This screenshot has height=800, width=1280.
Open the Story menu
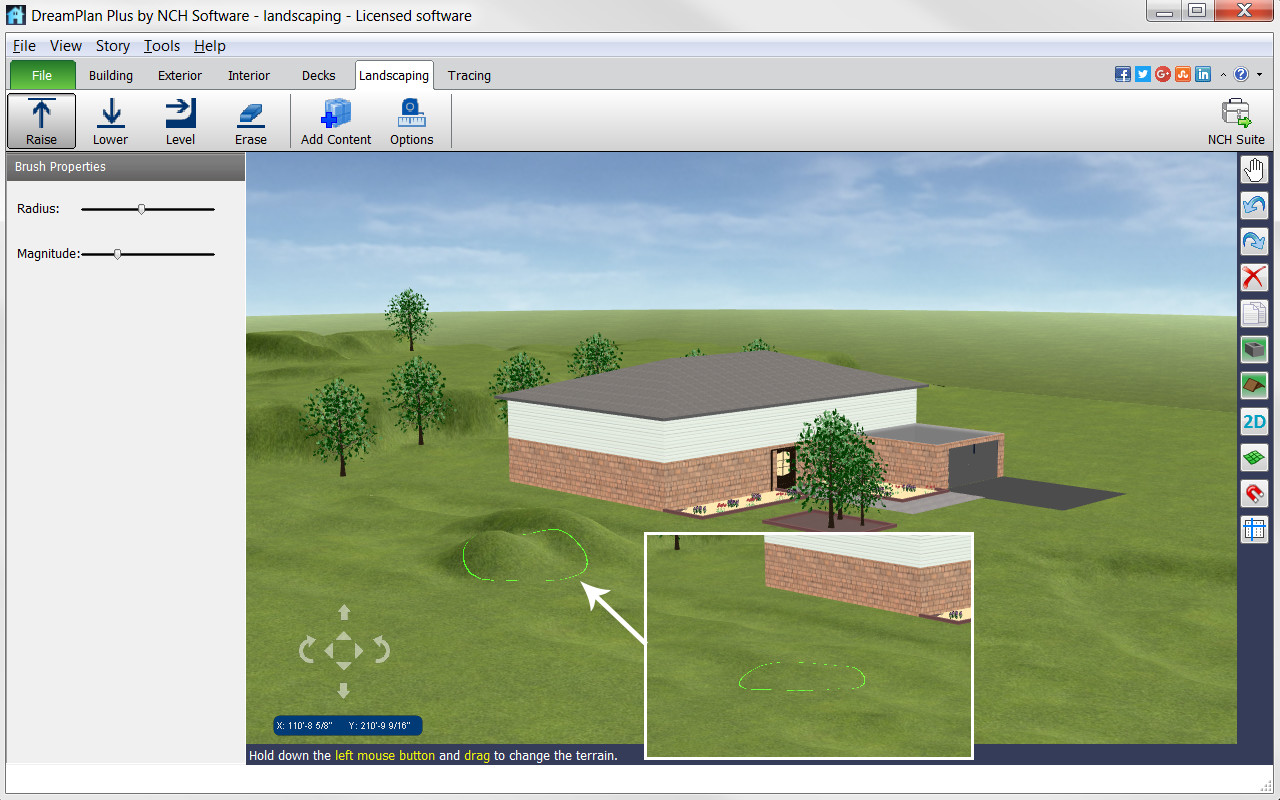click(112, 46)
